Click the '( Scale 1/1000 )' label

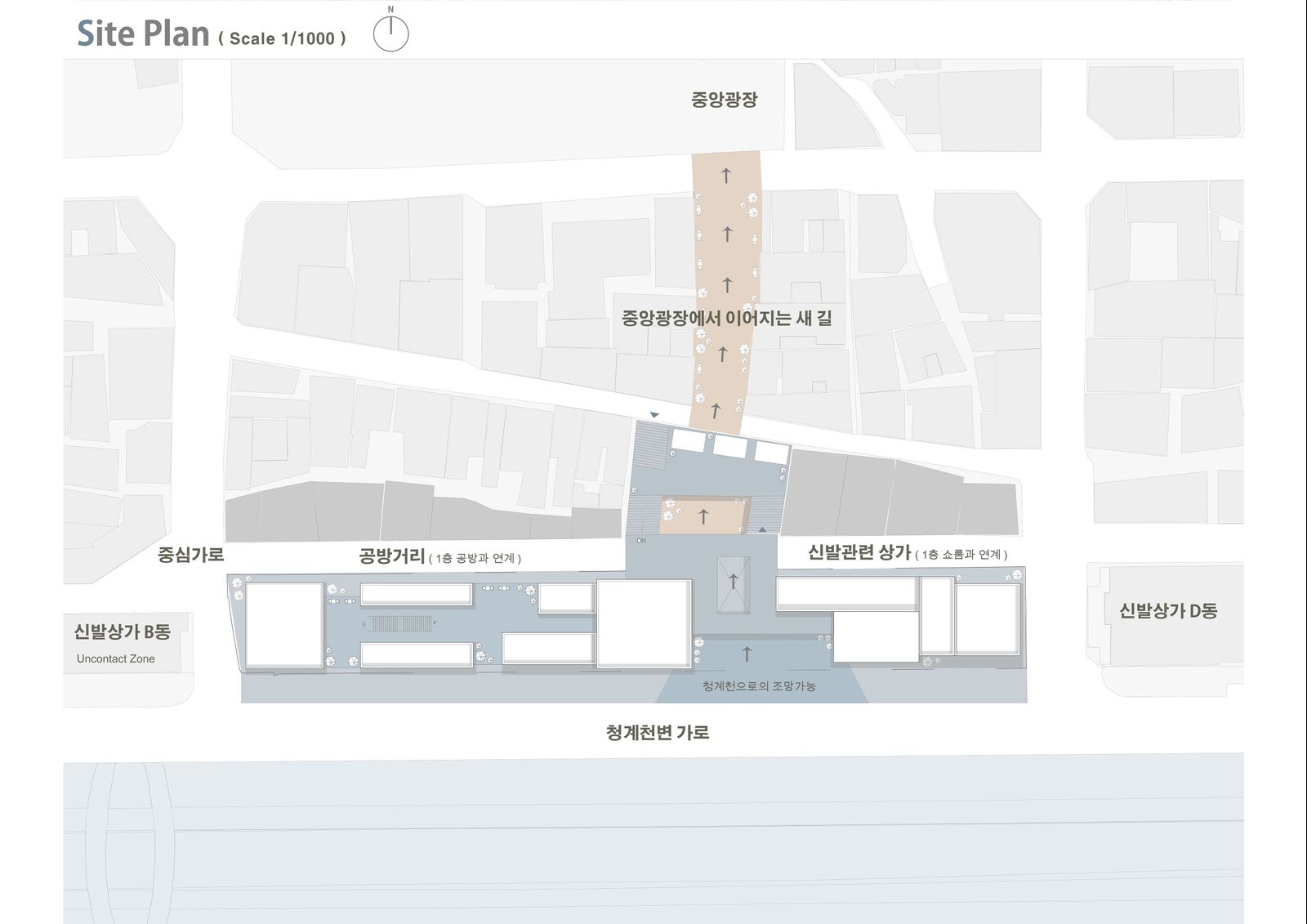pos(282,38)
